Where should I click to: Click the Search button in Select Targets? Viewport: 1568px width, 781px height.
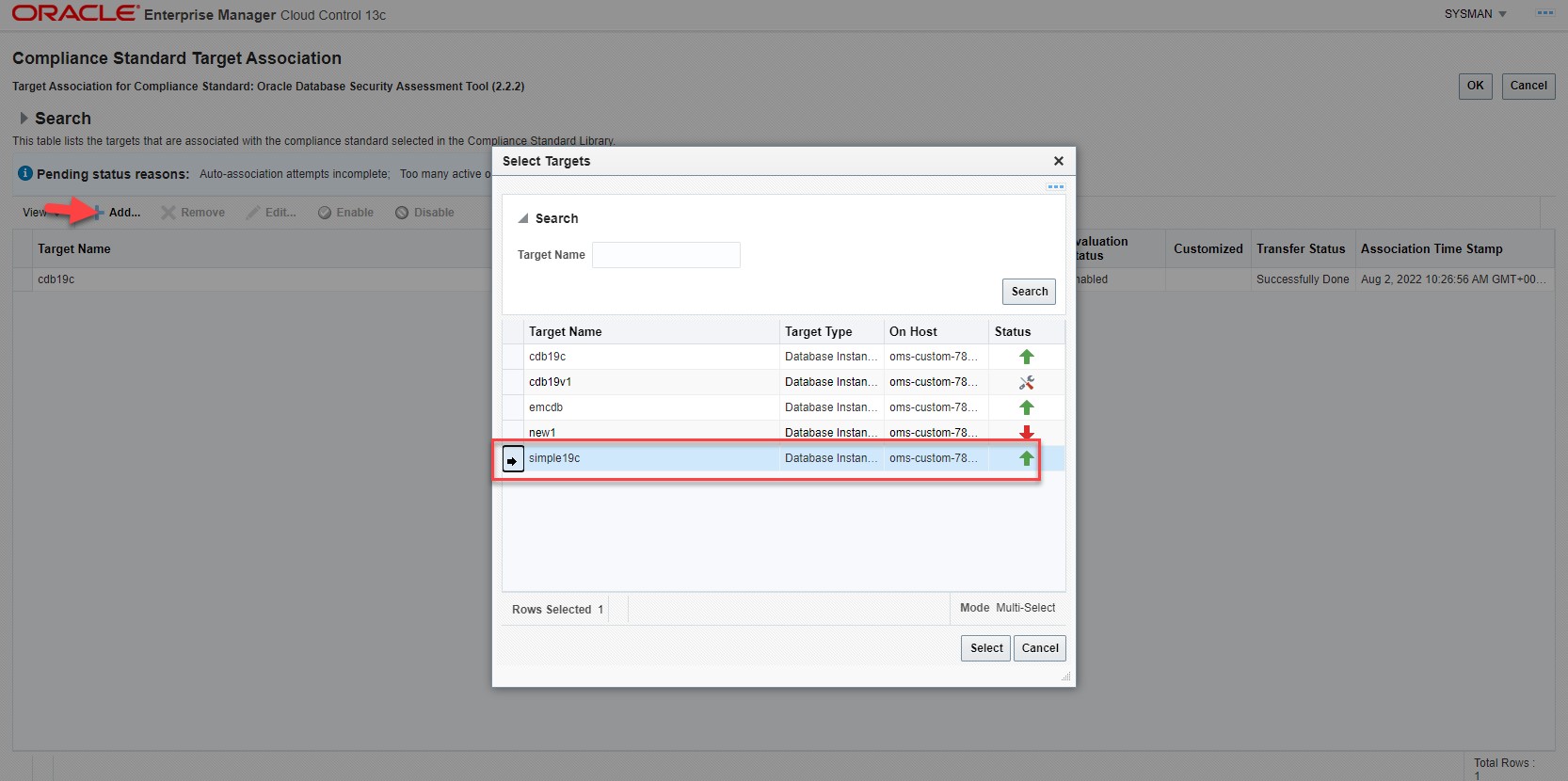click(1029, 292)
